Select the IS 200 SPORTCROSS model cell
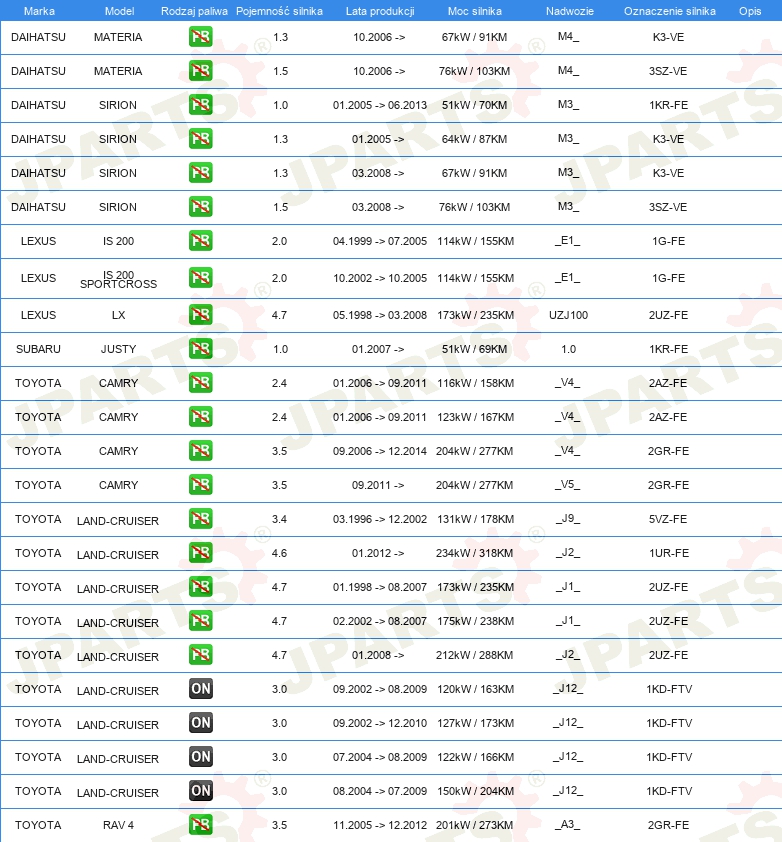The width and height of the screenshot is (782, 842). (118, 279)
